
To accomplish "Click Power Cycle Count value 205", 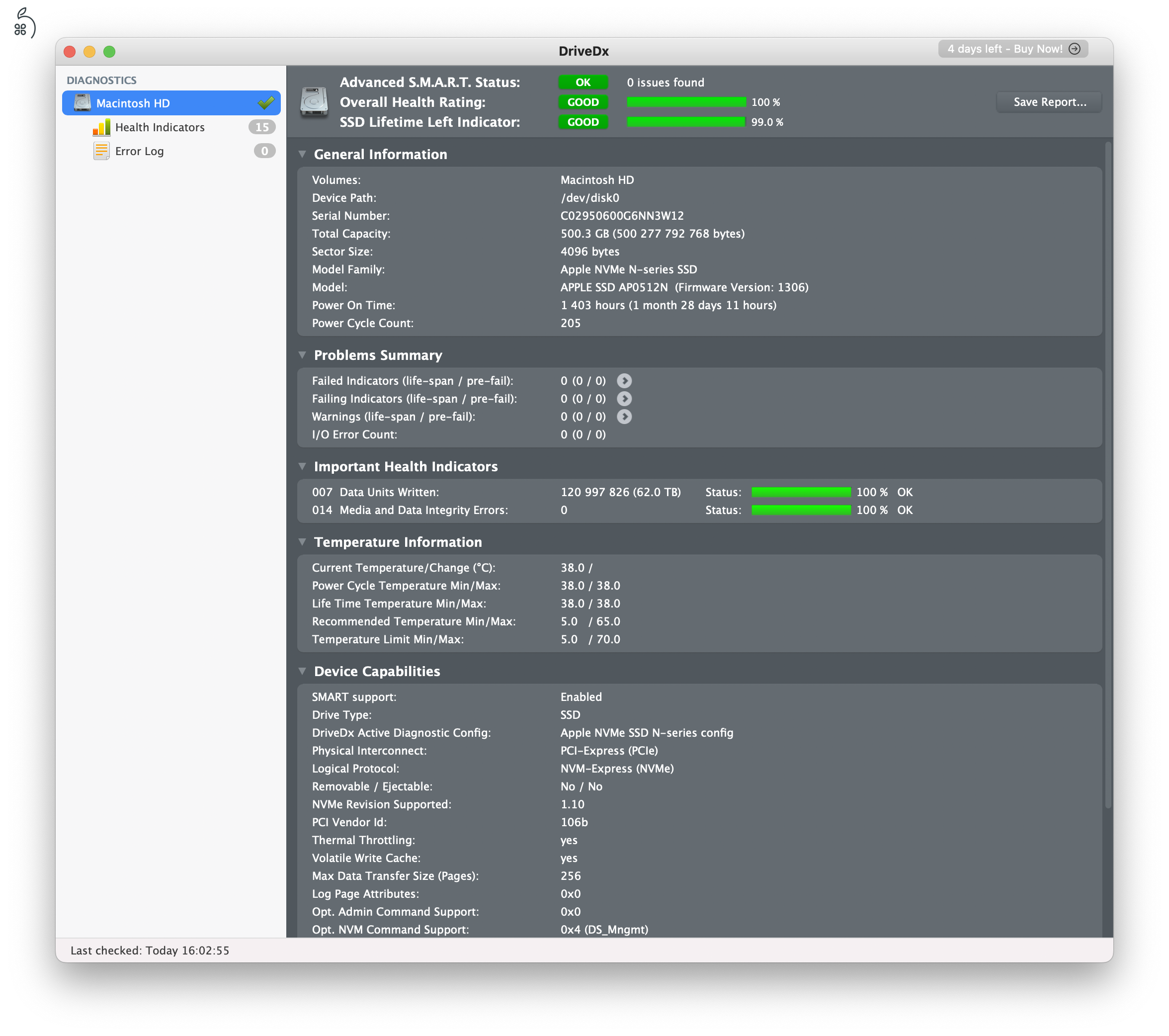I will (x=570, y=323).
